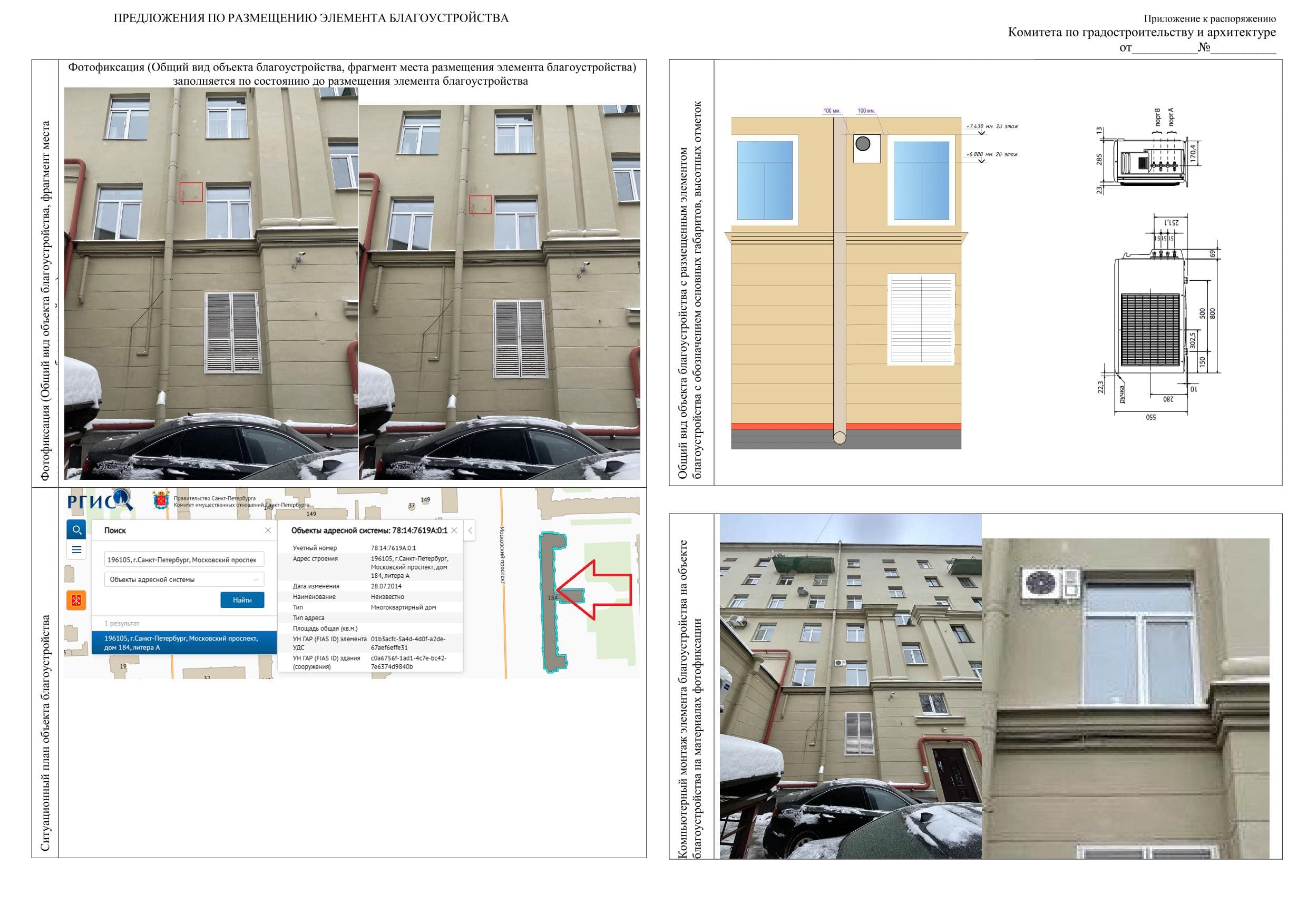The image size is (1307, 924).
Task: Click the close-up photomontage with air conditioner
Action: point(1125,699)
